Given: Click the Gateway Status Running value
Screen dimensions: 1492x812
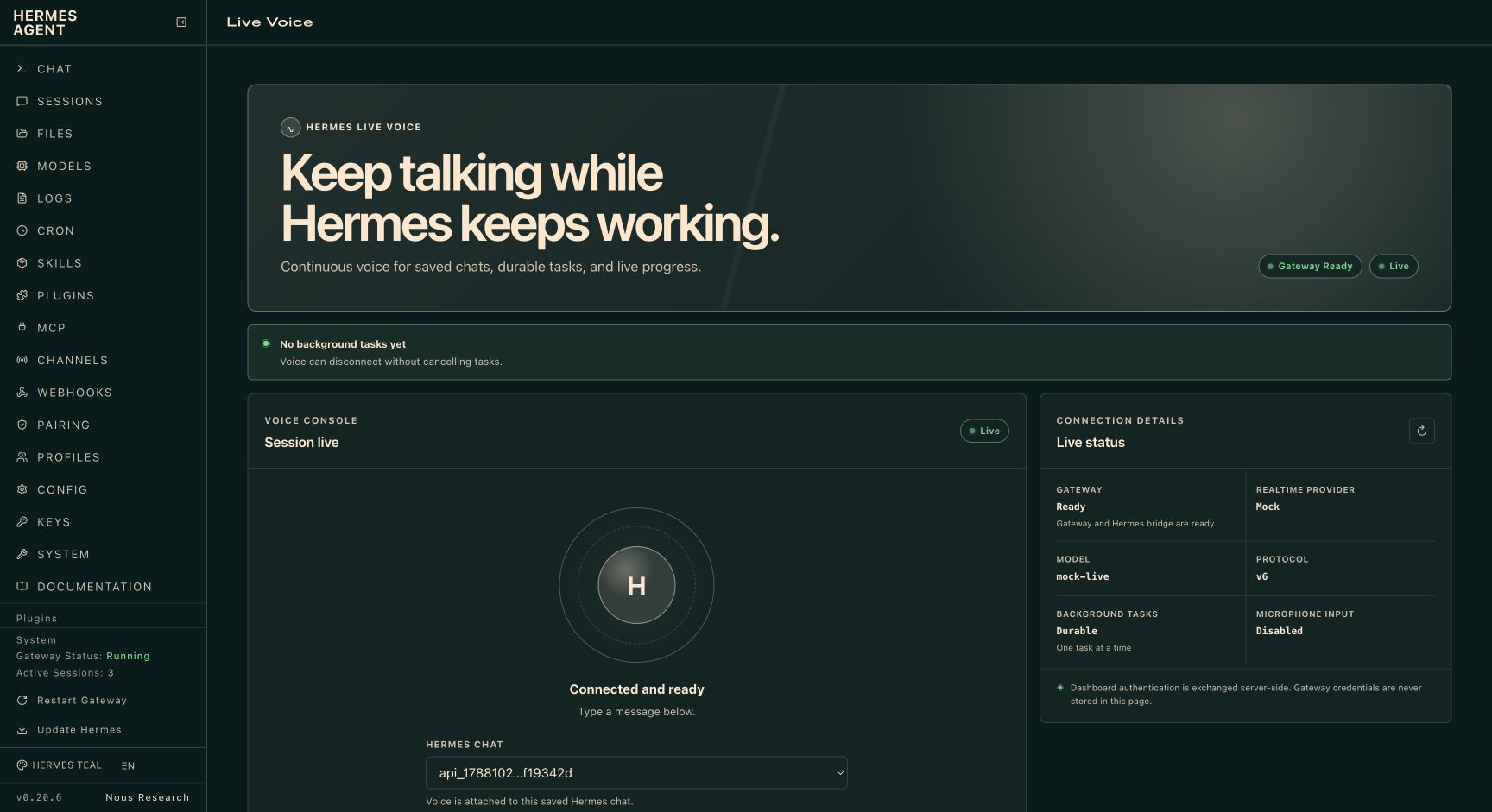Looking at the screenshot, I should click(x=128, y=656).
